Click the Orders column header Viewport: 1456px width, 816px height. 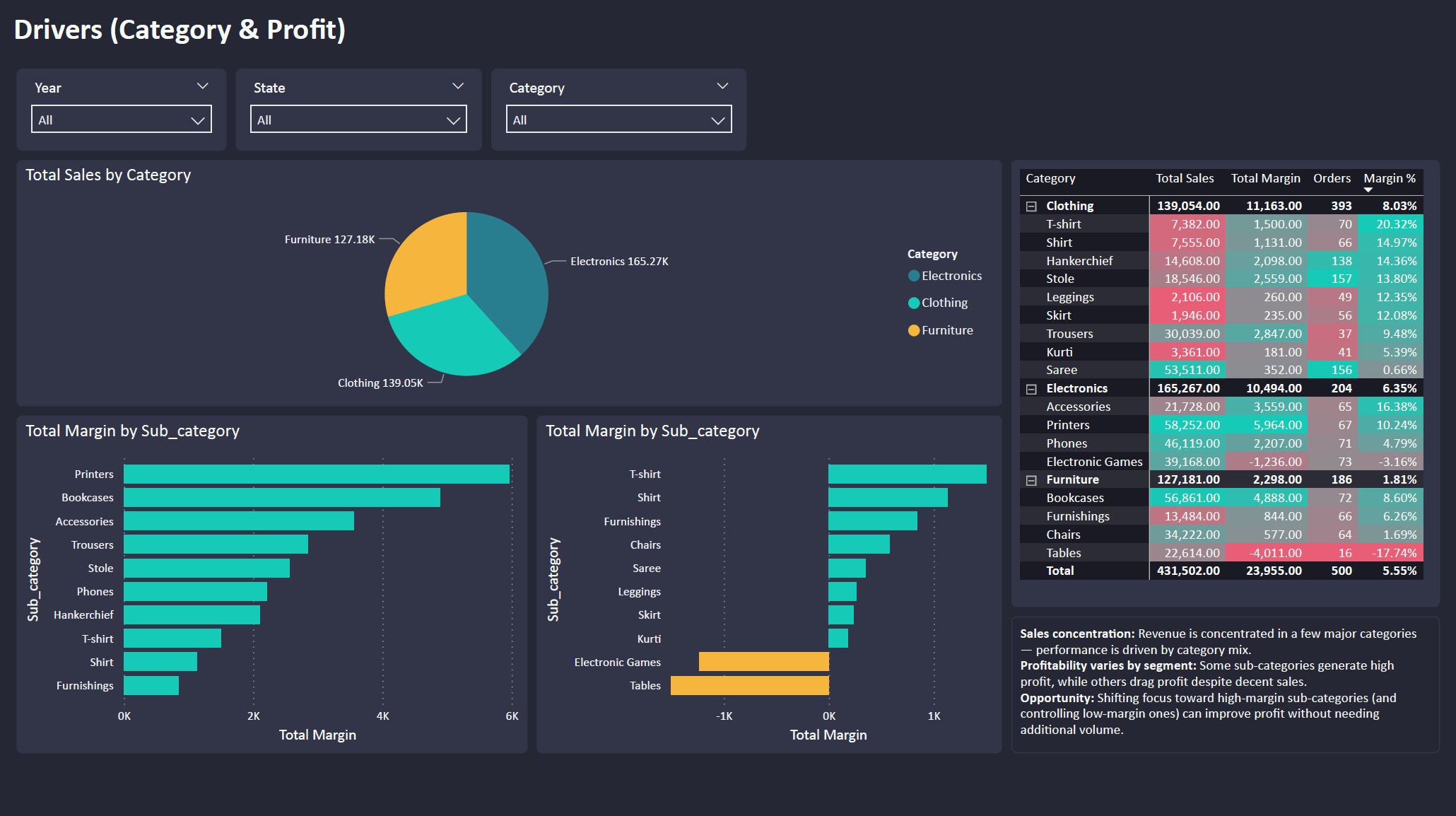point(1332,178)
